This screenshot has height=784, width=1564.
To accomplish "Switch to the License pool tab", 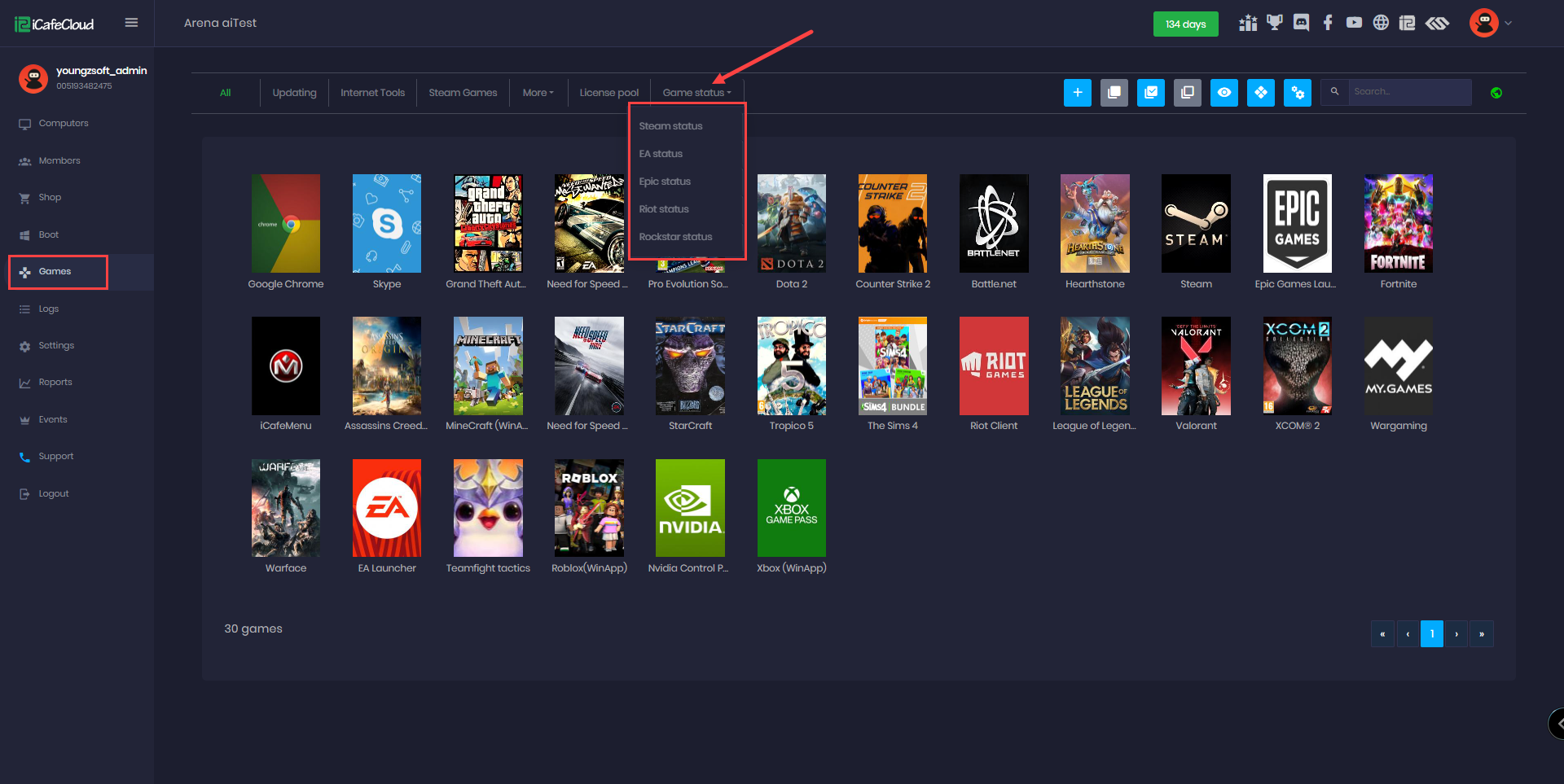I will (608, 93).
